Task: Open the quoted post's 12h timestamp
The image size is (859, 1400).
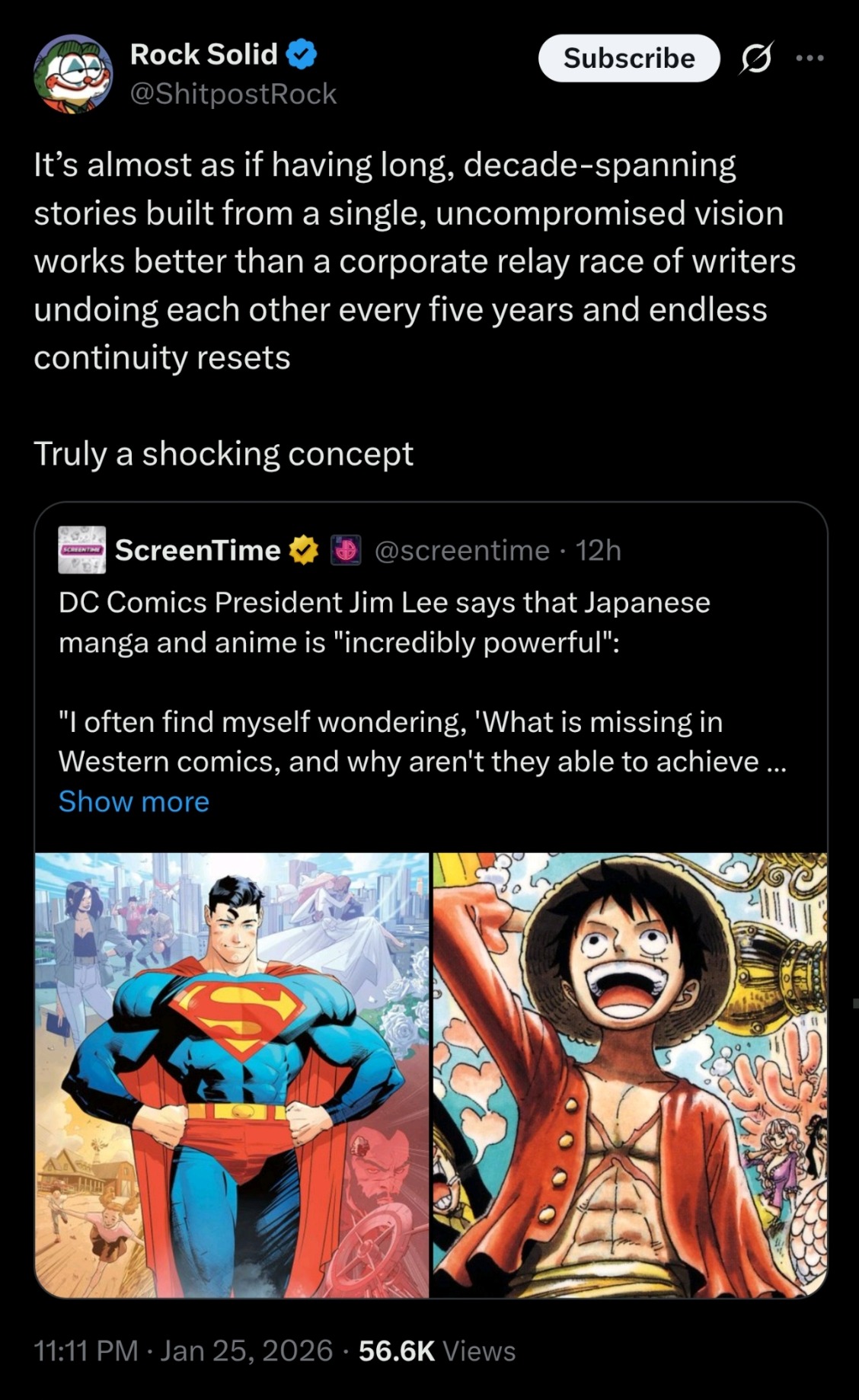Action: 599,550
